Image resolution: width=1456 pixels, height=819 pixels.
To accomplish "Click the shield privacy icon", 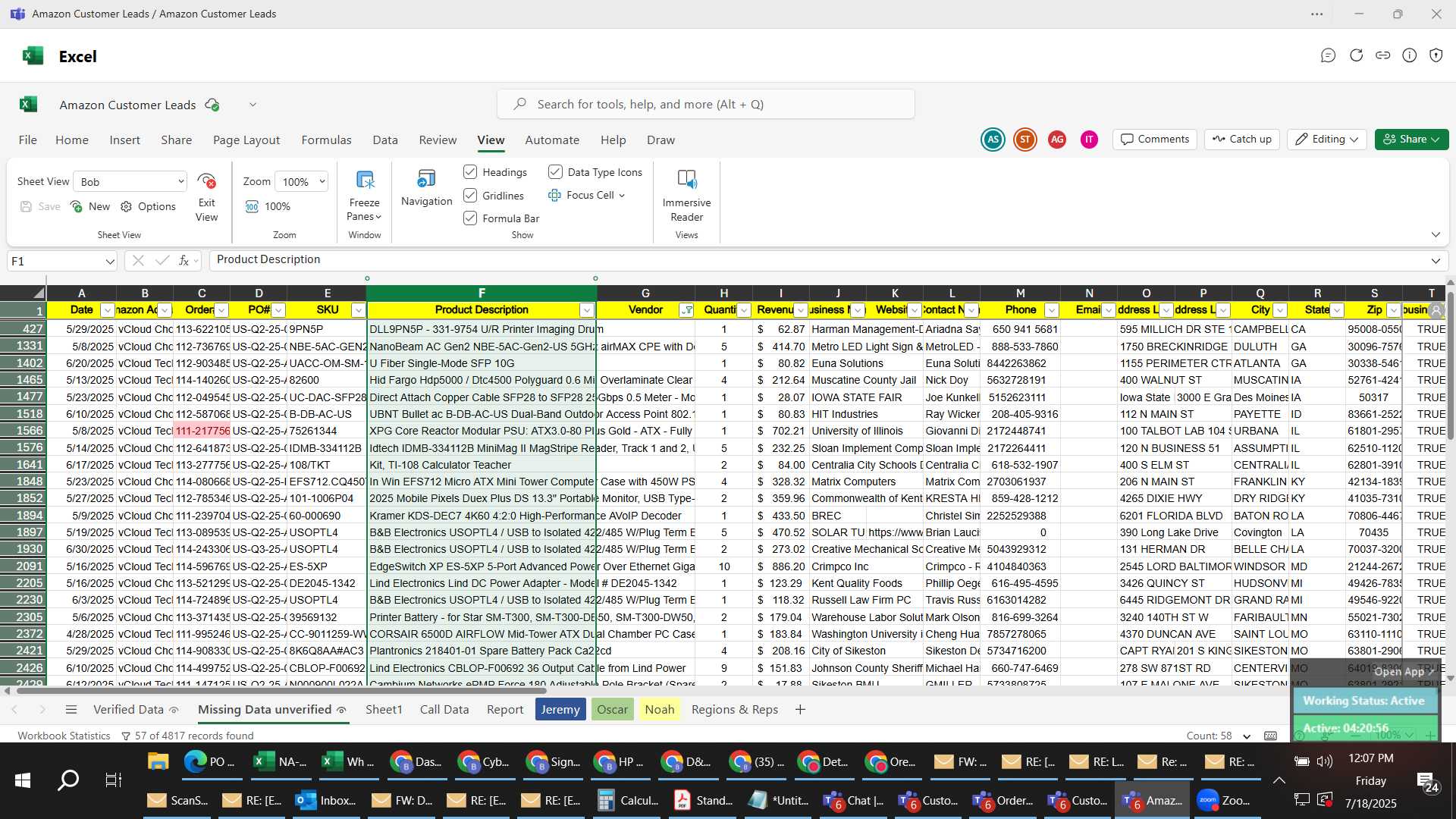I will [1436, 55].
